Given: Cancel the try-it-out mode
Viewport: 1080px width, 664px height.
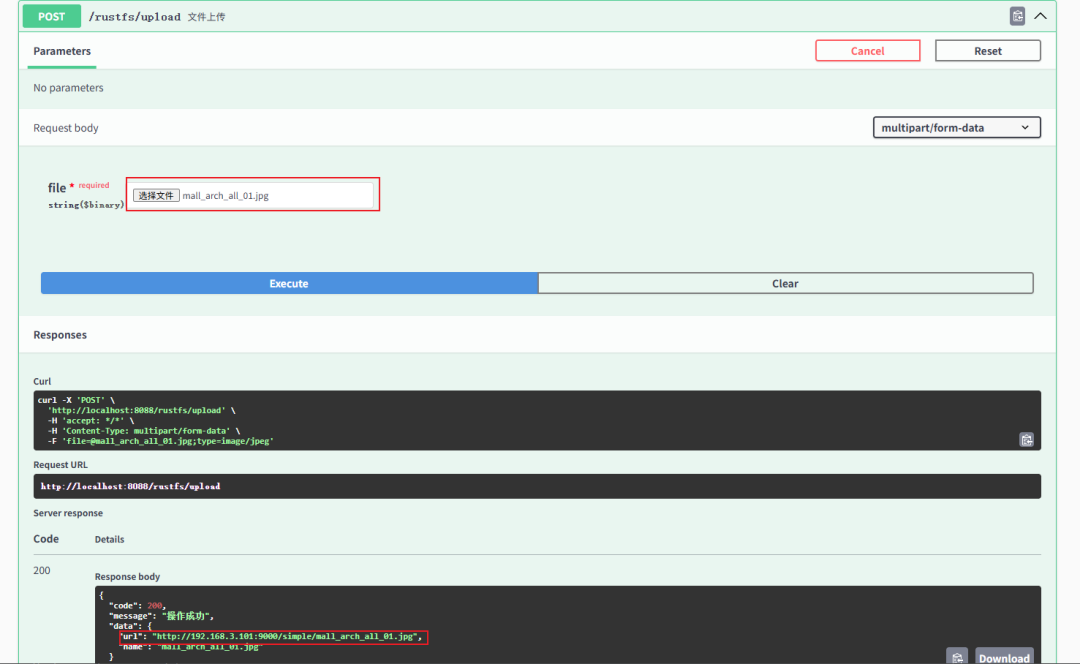Looking at the screenshot, I should coord(867,50).
